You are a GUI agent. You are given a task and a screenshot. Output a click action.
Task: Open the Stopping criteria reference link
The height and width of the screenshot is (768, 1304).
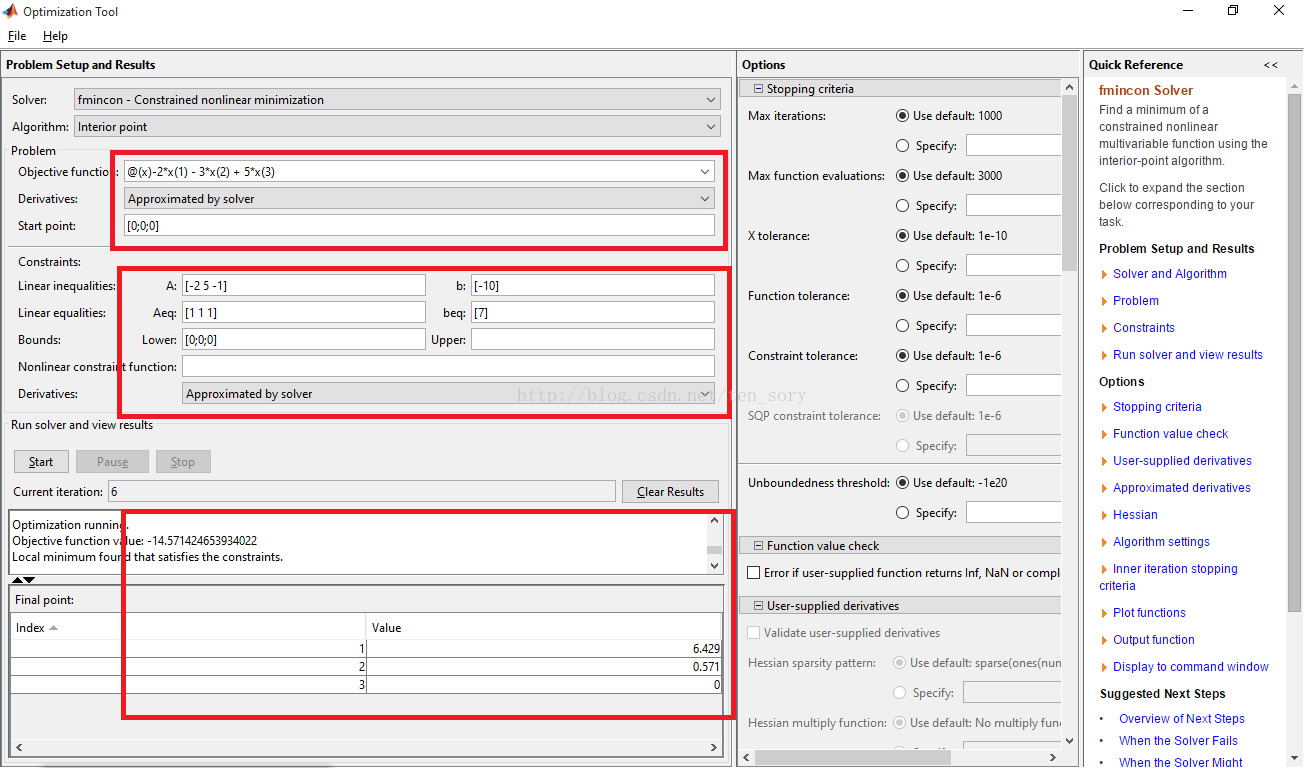(x=1157, y=407)
